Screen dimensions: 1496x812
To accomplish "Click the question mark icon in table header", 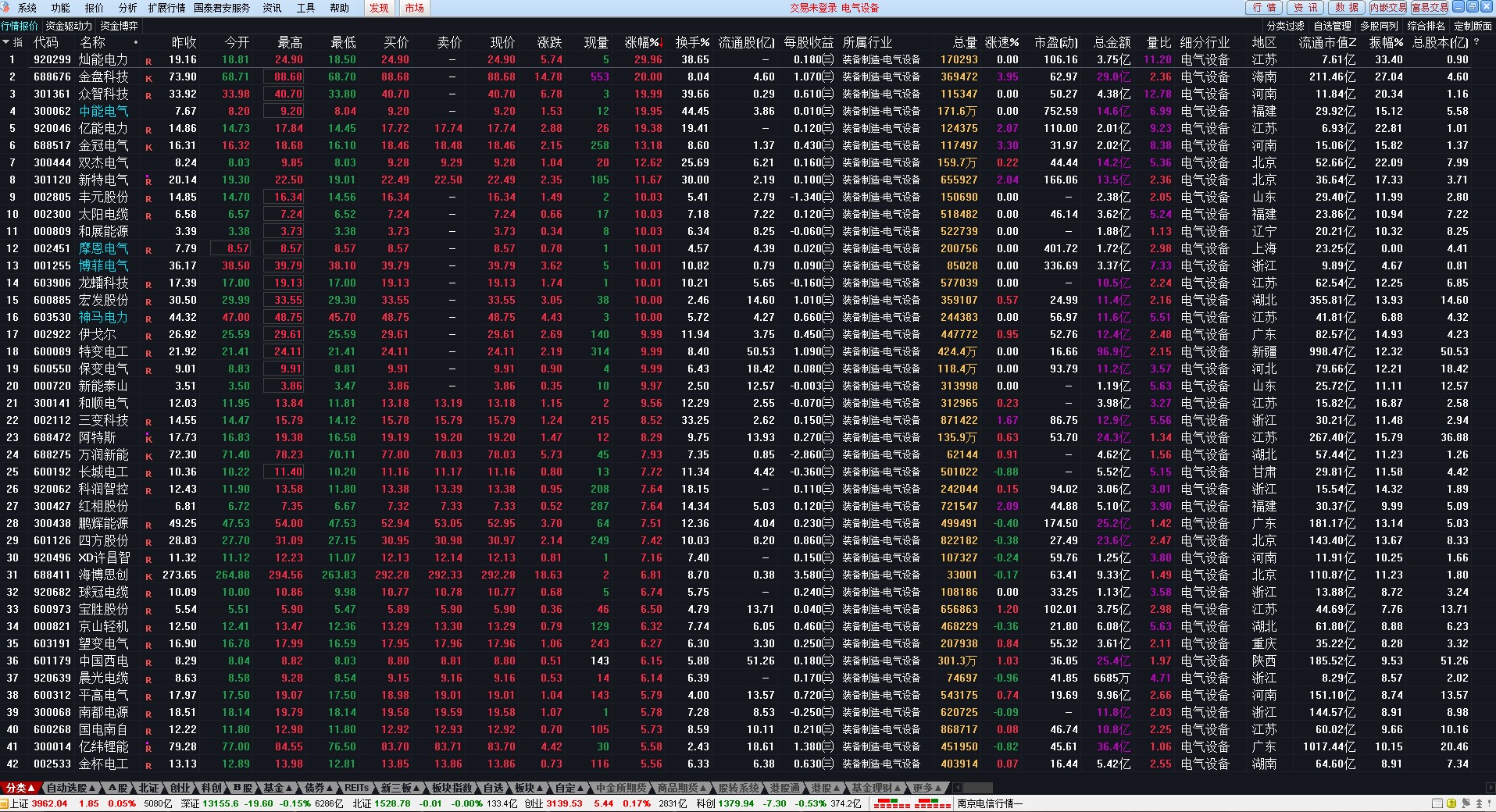I will (1476, 42).
